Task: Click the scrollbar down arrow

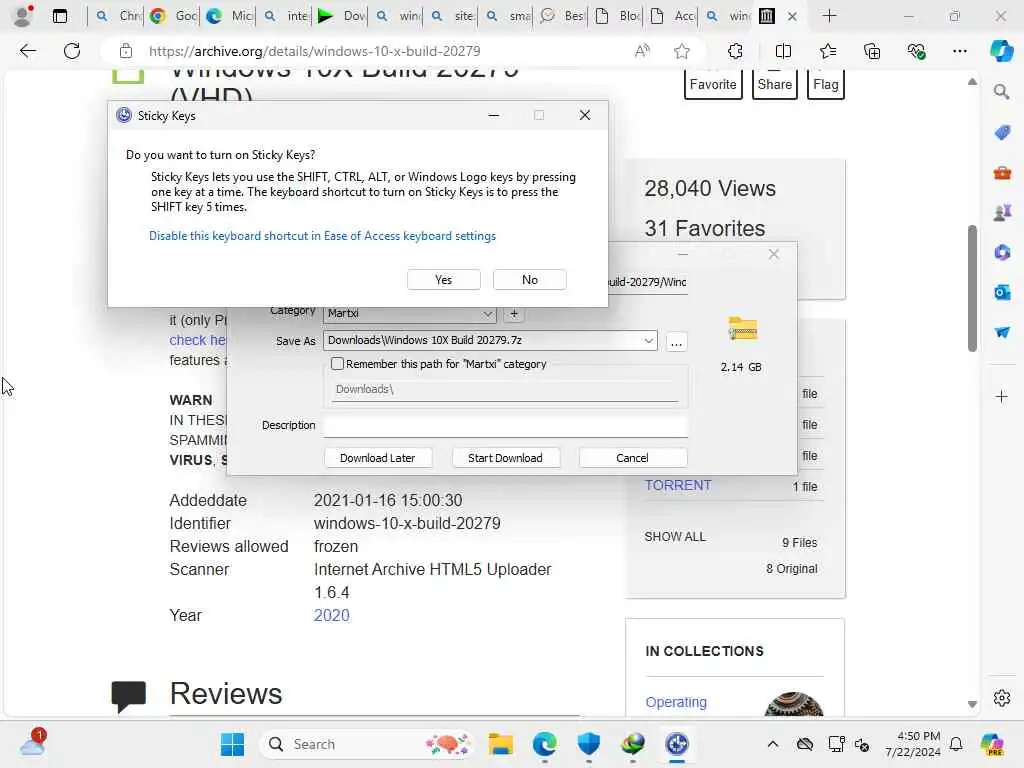Action: pos(972,704)
